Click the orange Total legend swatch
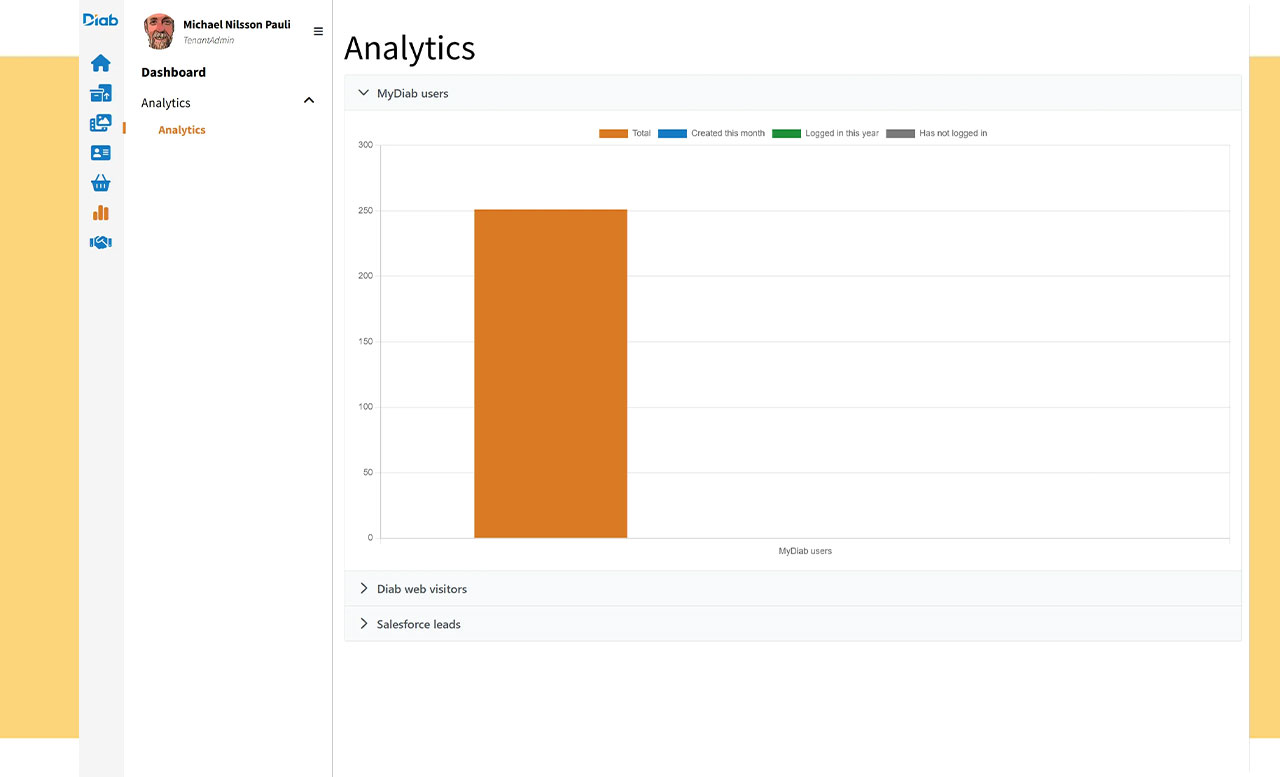1280x777 pixels. tap(613, 133)
